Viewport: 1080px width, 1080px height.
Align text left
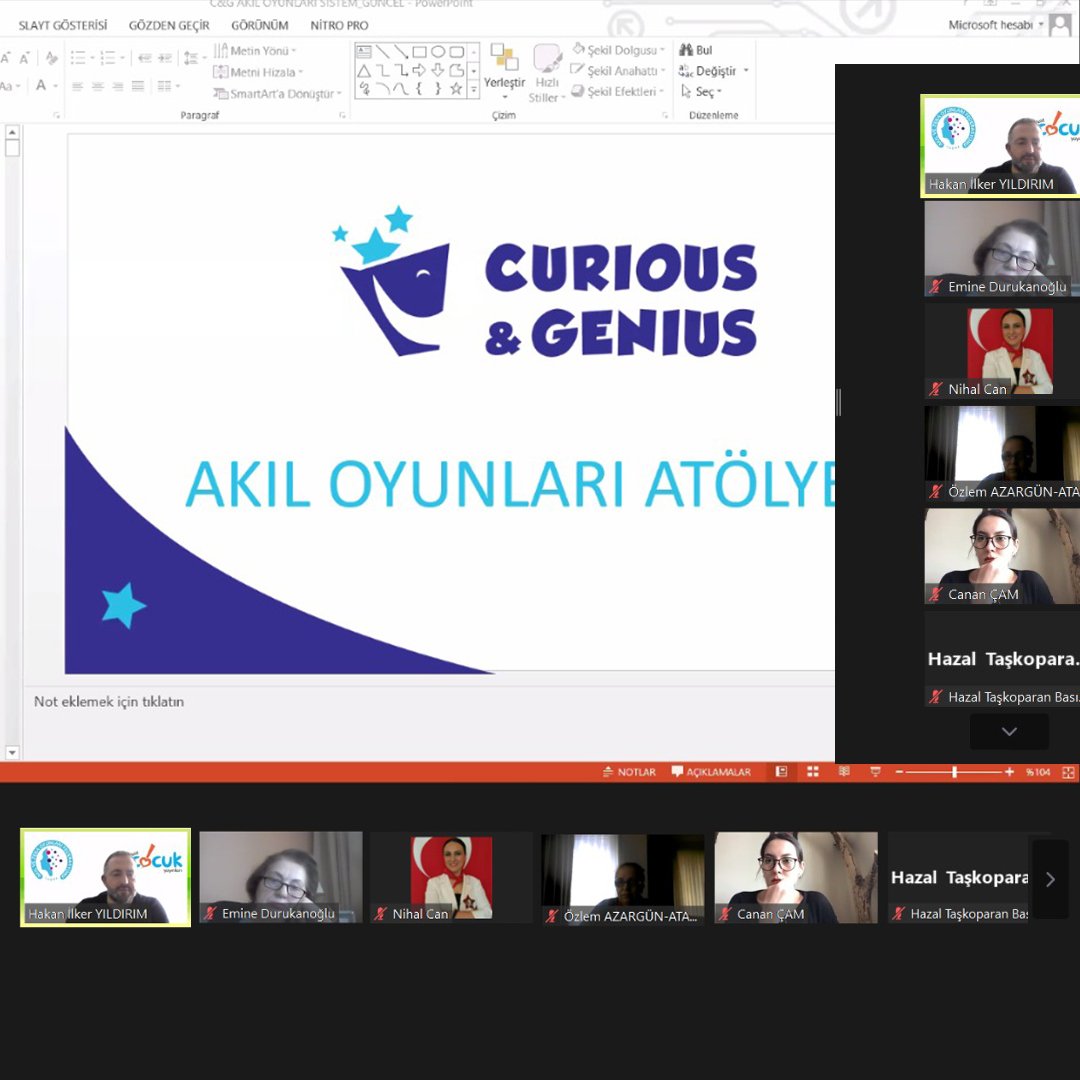pyautogui.click(x=77, y=86)
